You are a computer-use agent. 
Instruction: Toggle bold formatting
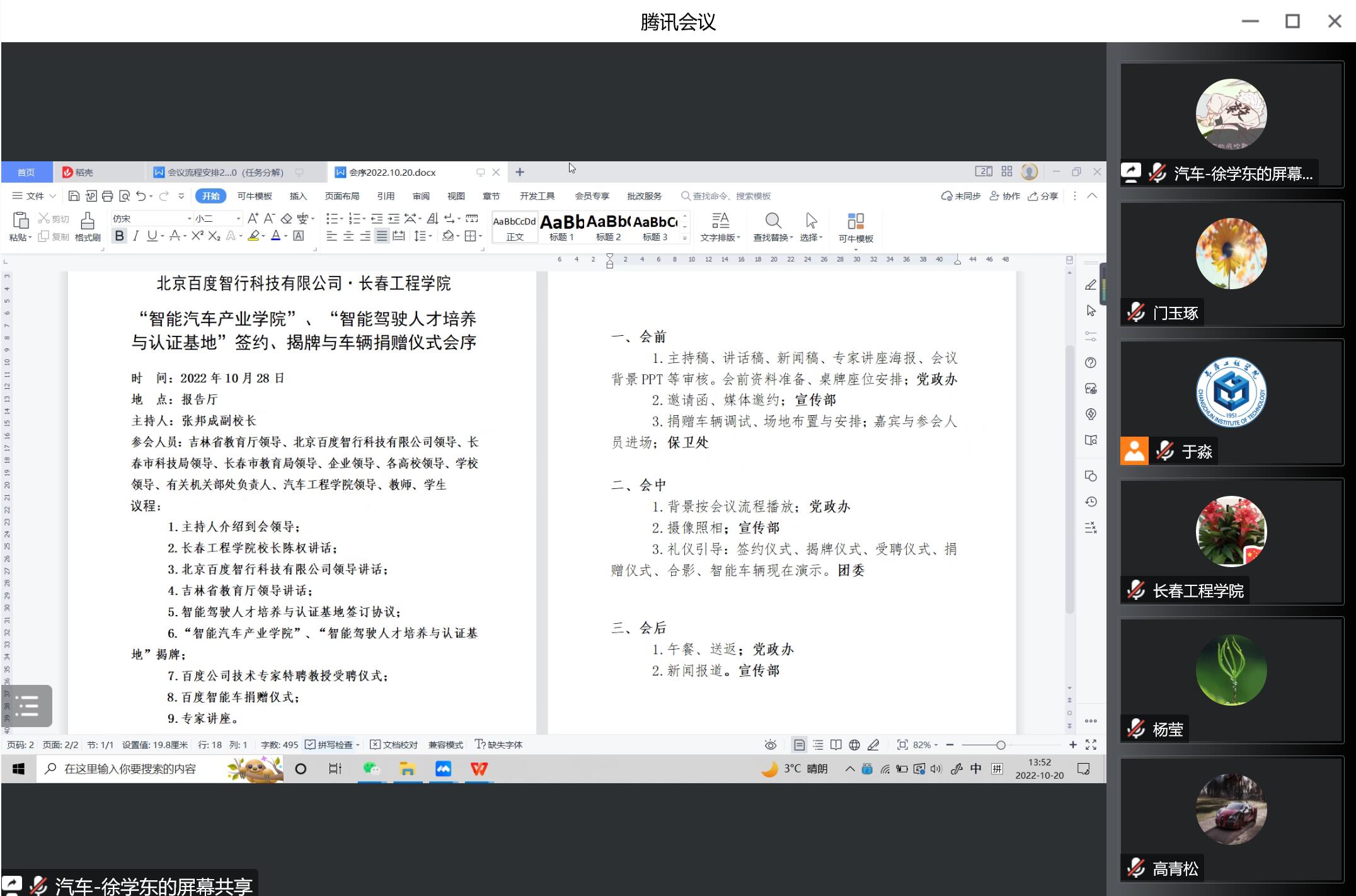tap(119, 236)
